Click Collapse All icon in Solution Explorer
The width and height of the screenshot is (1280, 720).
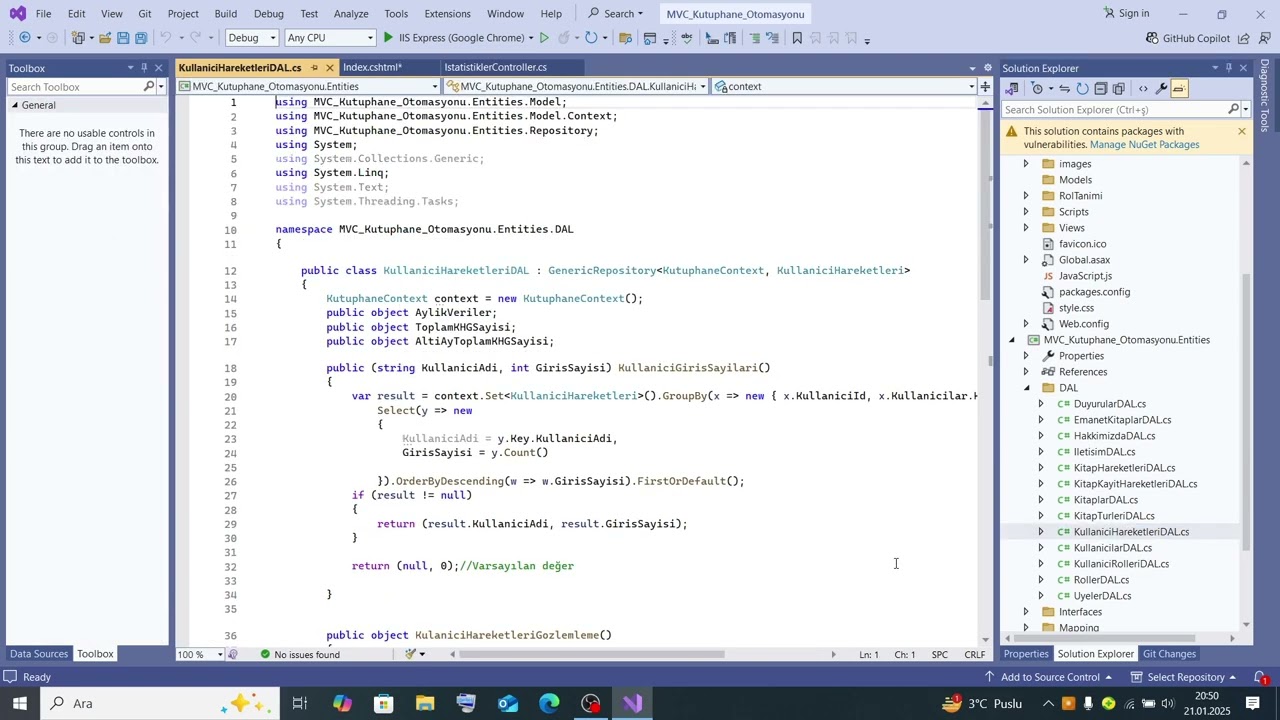(x=1100, y=88)
